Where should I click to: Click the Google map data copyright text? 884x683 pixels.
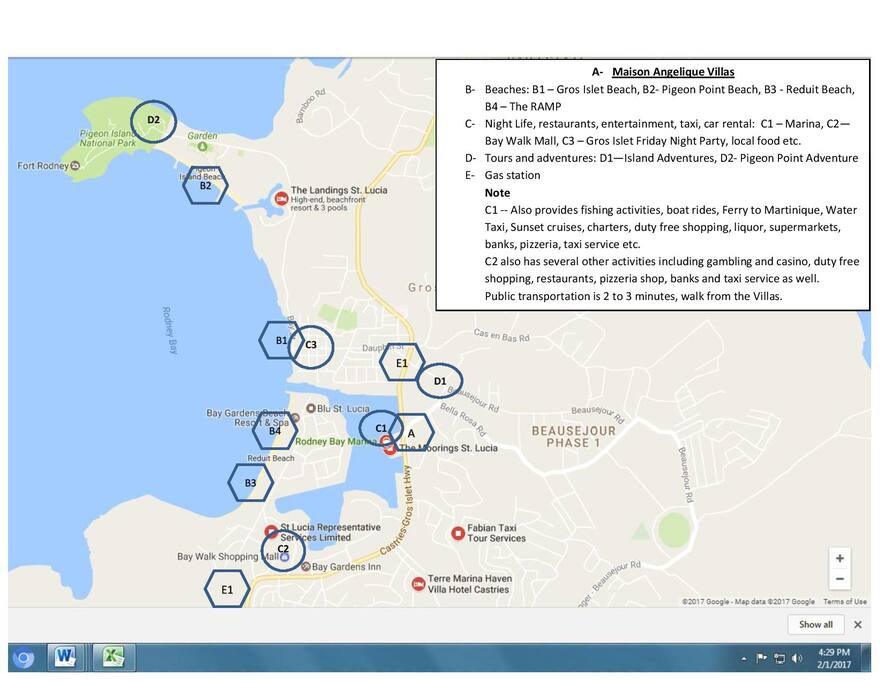pyautogui.click(x=748, y=601)
